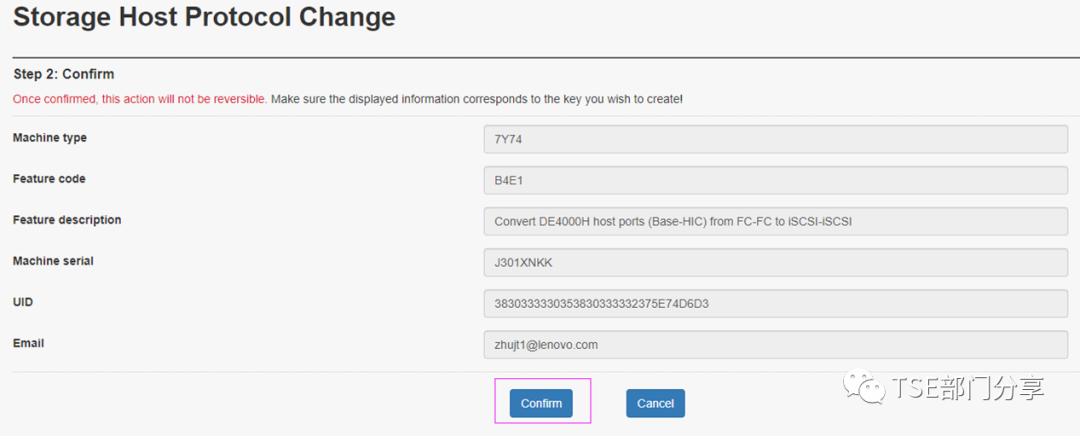The height and width of the screenshot is (436, 1080).
Task: Click the Feature description field about DE4000H ports
Action: 776,221
